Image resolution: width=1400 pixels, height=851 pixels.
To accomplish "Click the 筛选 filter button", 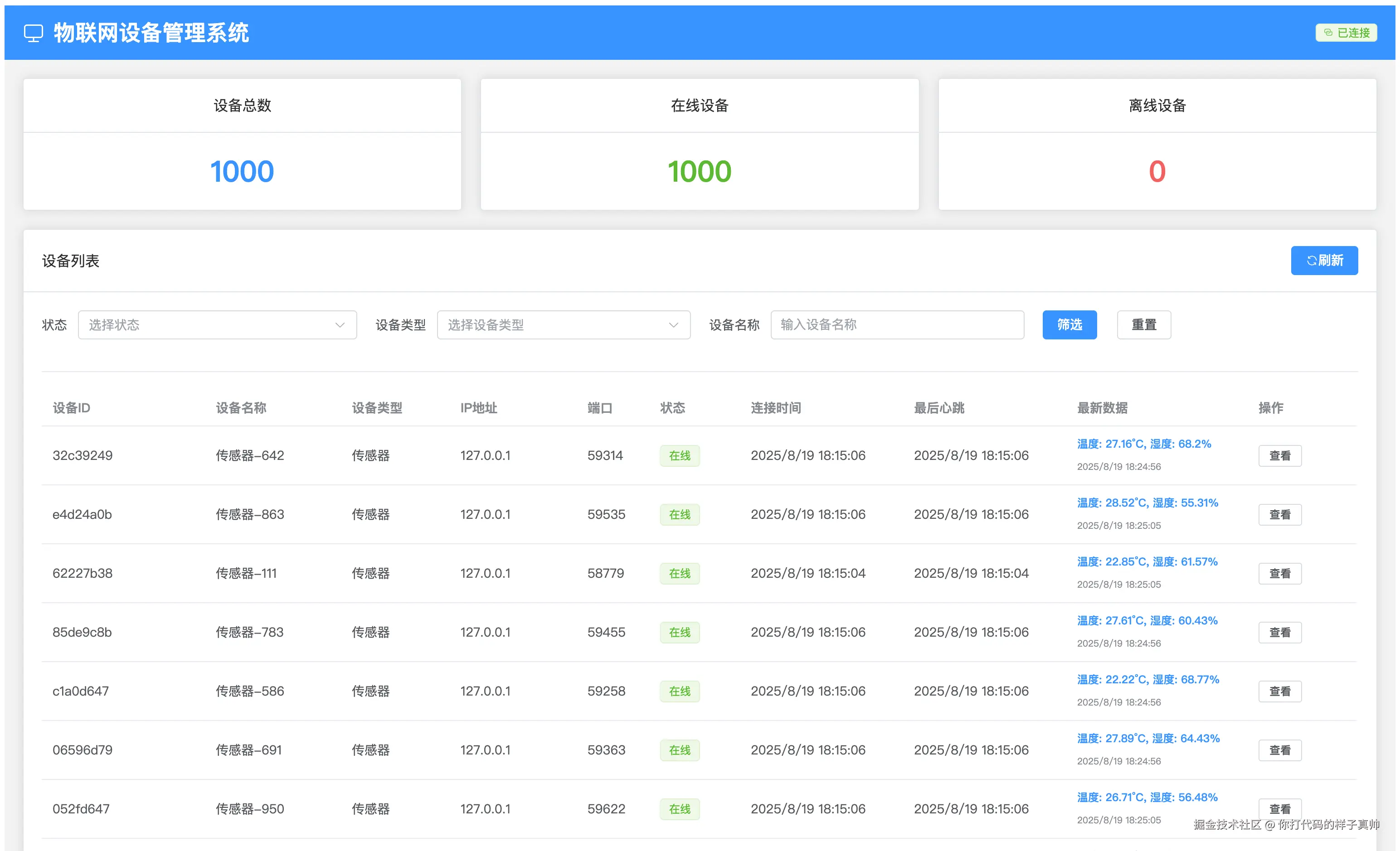I will tap(1069, 325).
